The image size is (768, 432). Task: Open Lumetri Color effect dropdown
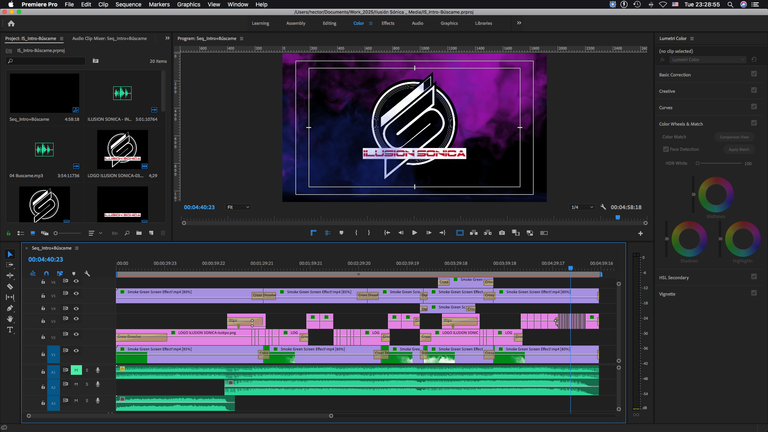pyautogui.click(x=708, y=60)
